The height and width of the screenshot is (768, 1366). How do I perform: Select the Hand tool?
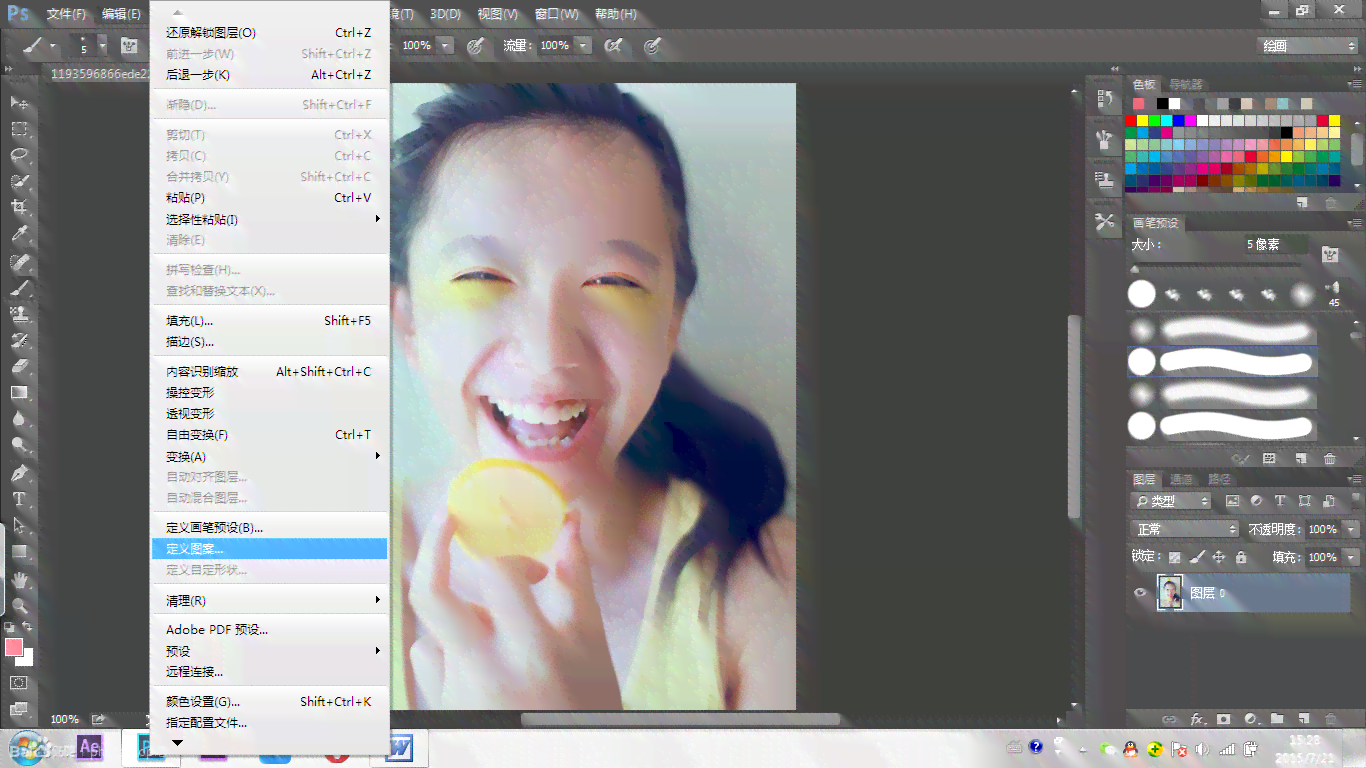tap(19, 579)
